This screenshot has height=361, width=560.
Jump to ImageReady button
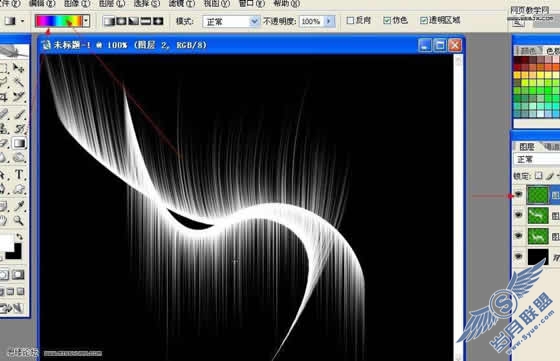pyautogui.click(x=11, y=308)
